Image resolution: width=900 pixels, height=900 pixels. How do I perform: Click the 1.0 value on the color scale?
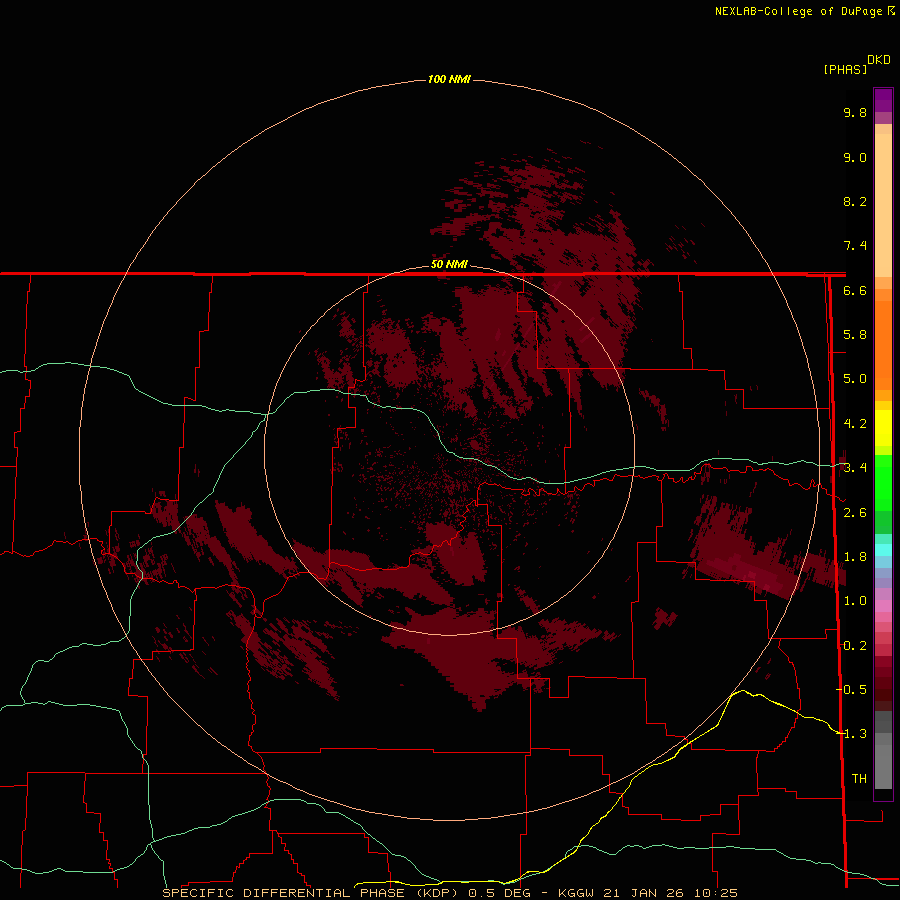pos(855,601)
